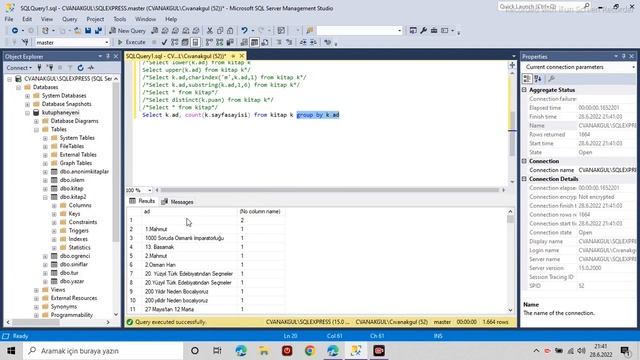Click the Properties wrench icon in toolbar

point(423,31)
